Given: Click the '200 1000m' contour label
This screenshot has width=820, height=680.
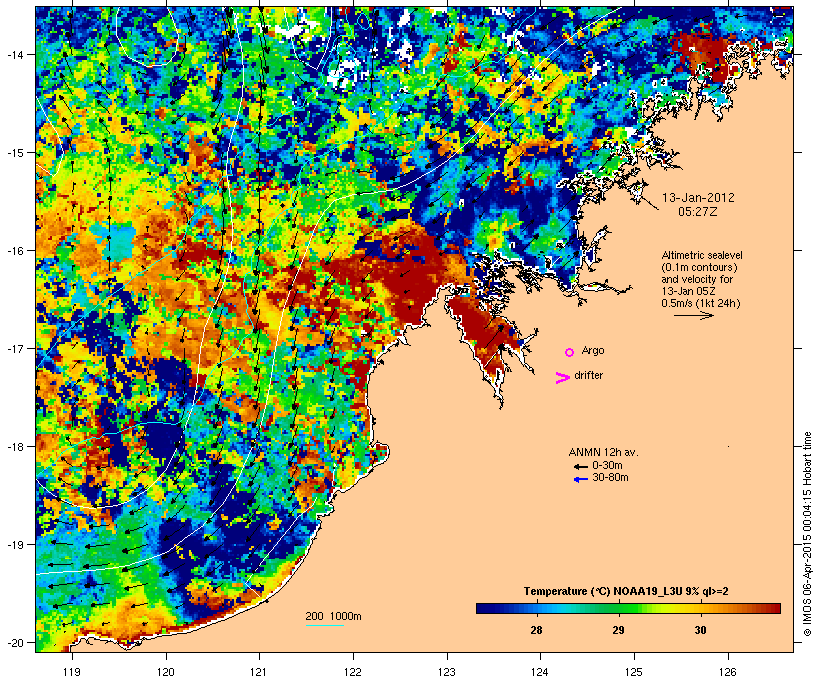Looking at the screenshot, I should [x=333, y=616].
